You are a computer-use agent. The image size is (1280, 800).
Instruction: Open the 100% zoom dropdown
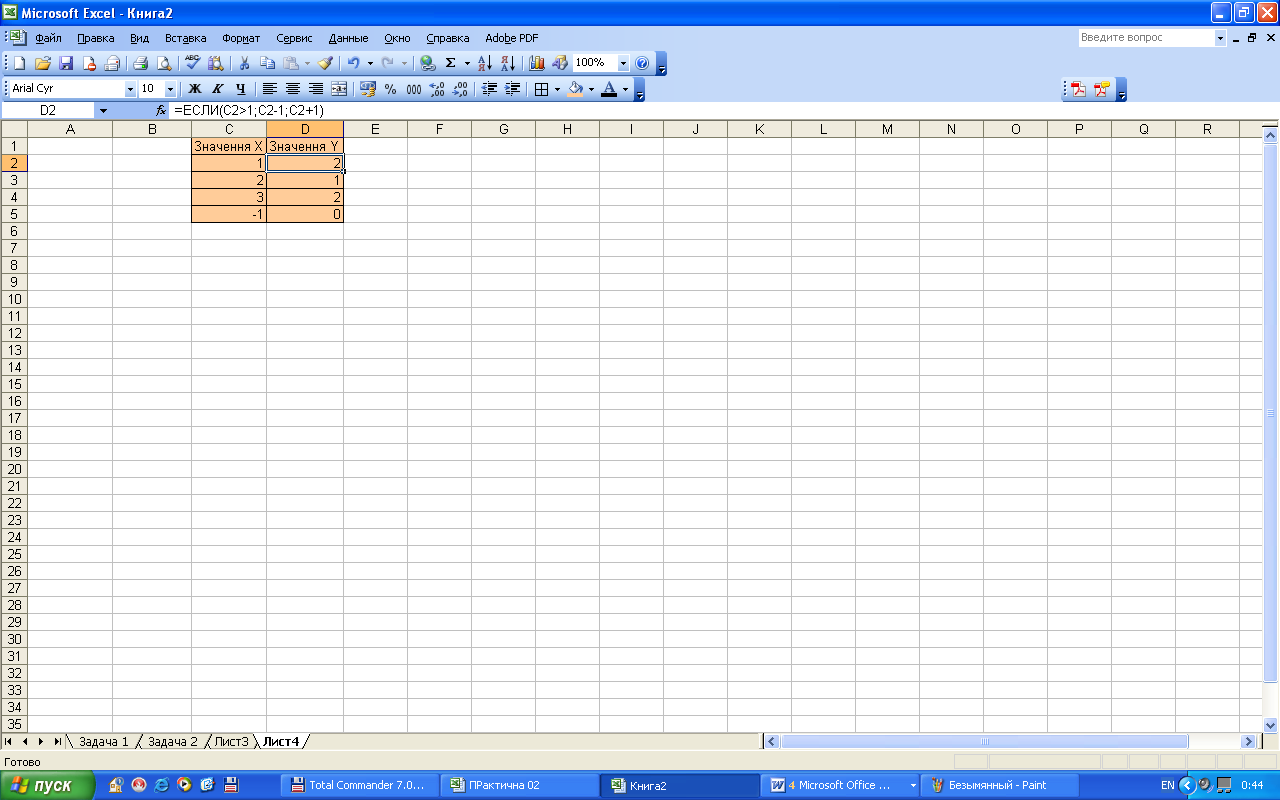624,63
